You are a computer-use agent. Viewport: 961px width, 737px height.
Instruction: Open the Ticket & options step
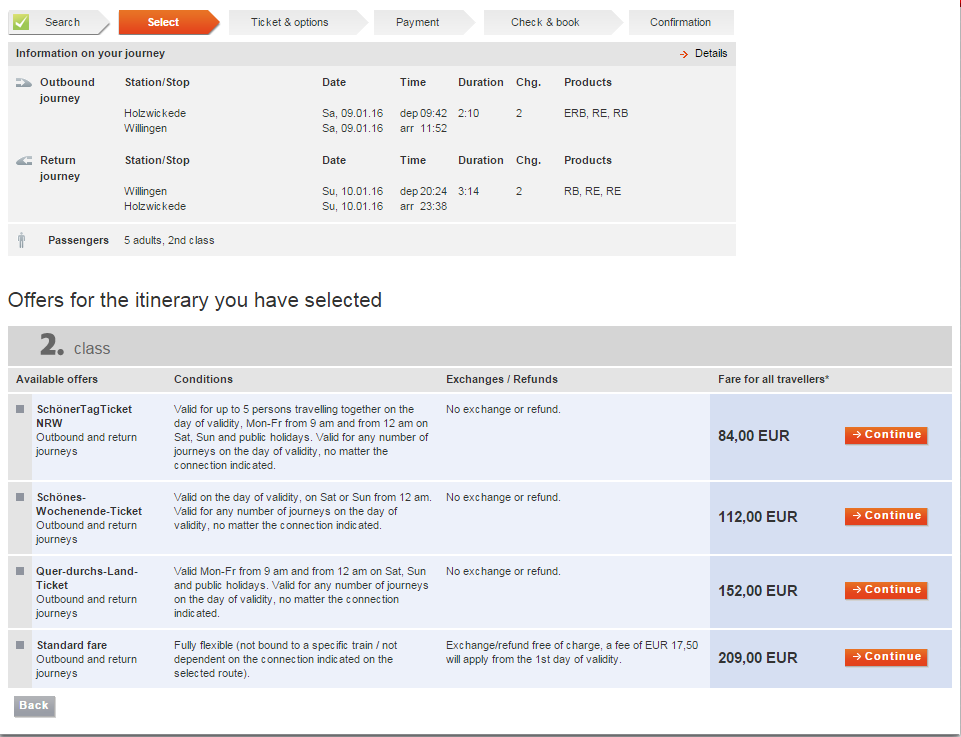[298, 22]
